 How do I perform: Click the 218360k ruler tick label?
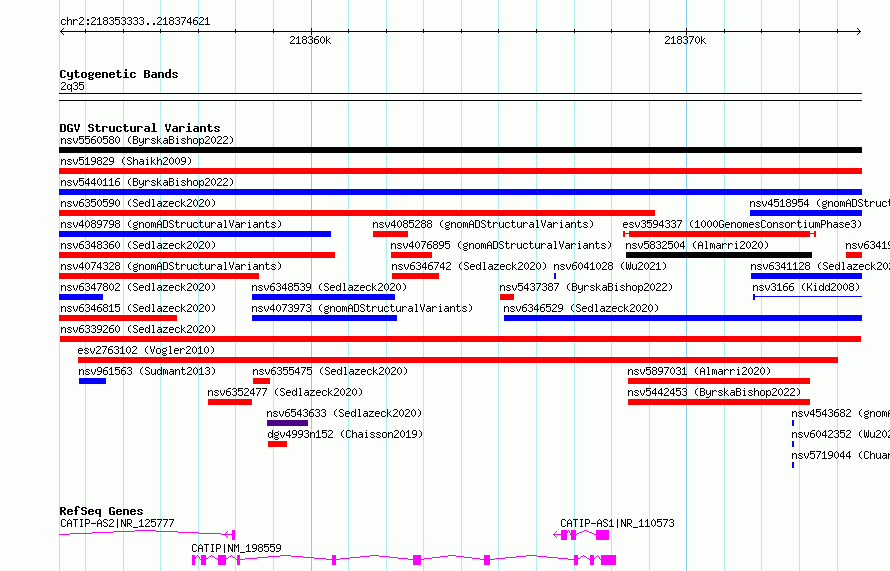[x=310, y=40]
